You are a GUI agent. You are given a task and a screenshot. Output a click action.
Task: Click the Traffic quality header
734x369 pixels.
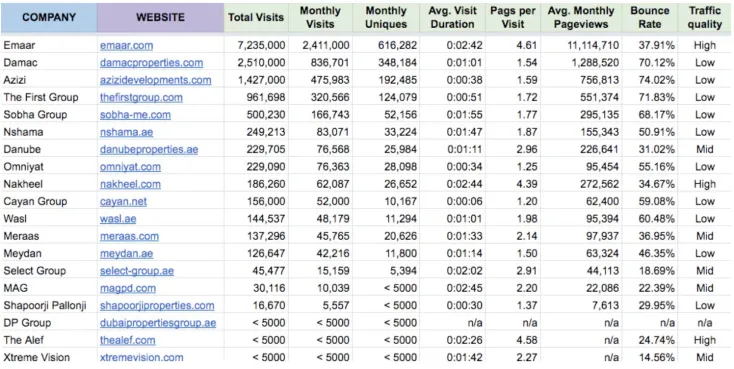point(705,17)
